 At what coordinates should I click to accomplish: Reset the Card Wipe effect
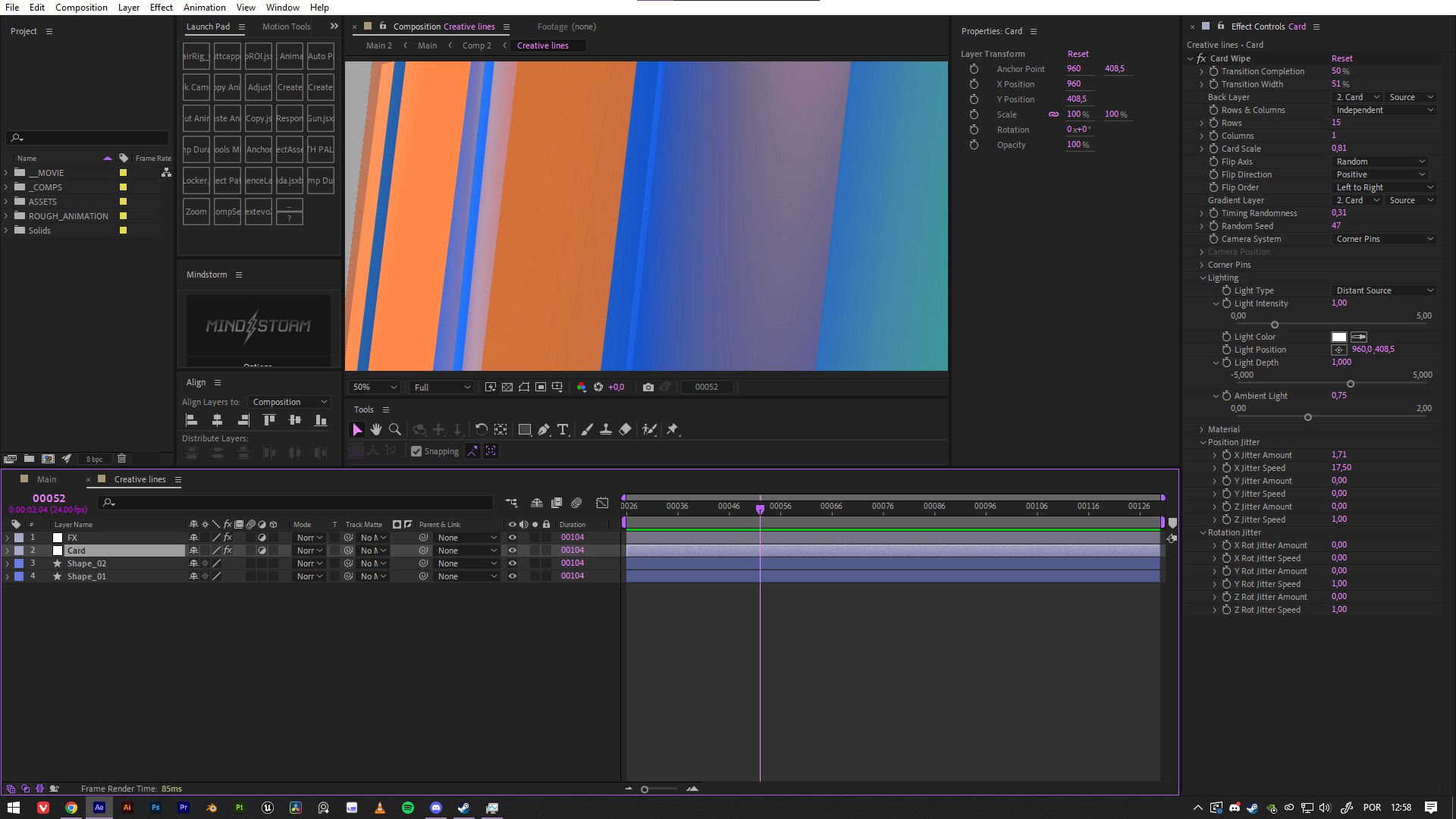pos(1341,58)
